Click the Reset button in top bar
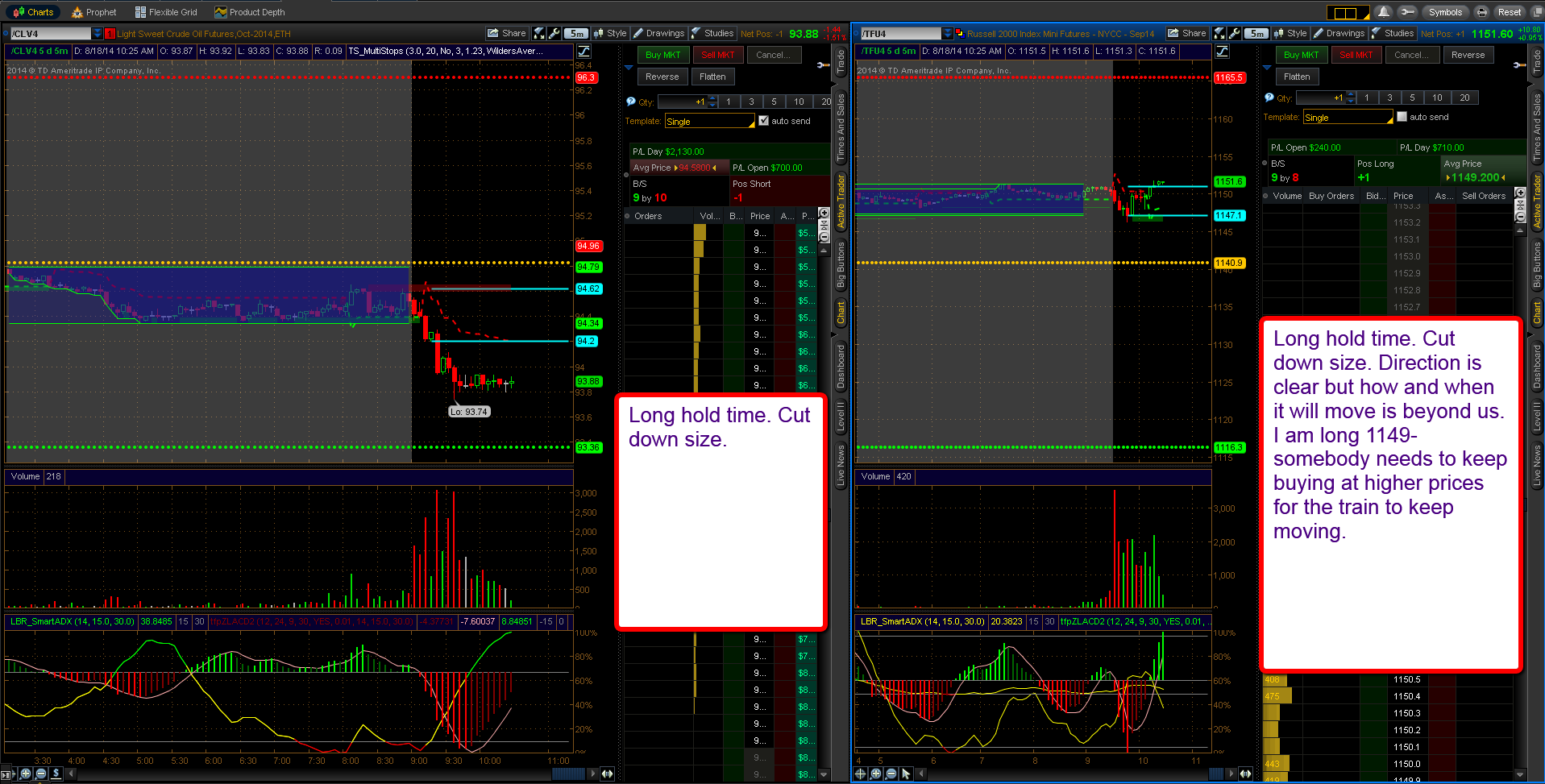The height and width of the screenshot is (784, 1545). pos(1510,12)
